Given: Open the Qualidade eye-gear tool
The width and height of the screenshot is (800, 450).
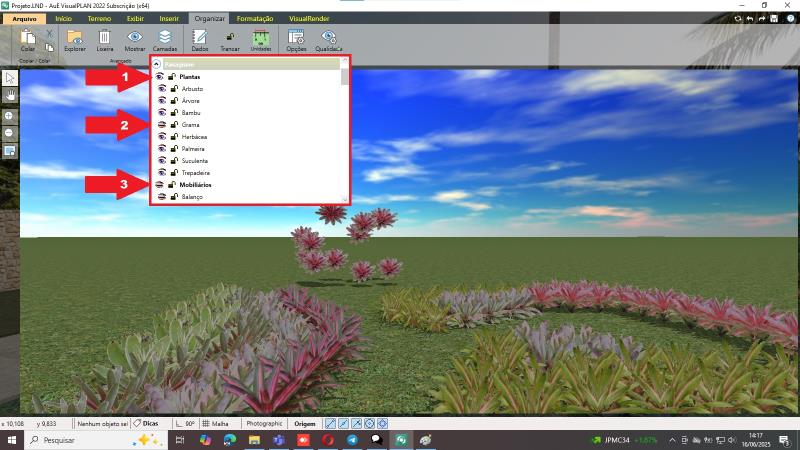Looking at the screenshot, I should coord(329,40).
